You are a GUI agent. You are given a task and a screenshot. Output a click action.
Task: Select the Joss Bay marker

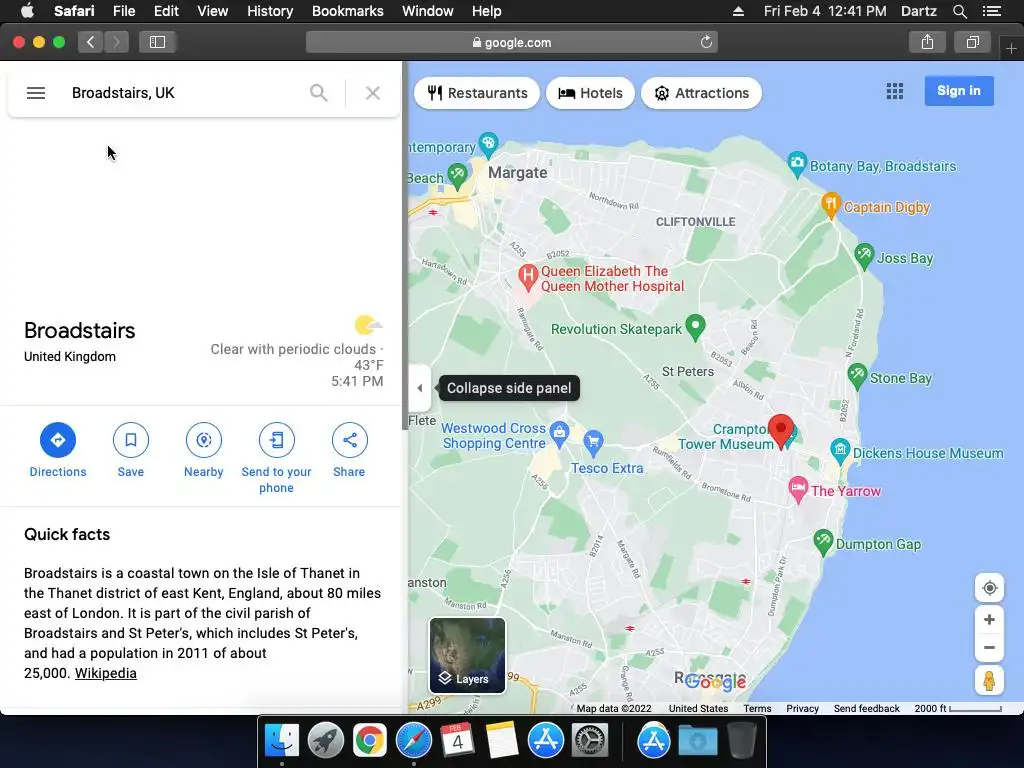pos(865,257)
